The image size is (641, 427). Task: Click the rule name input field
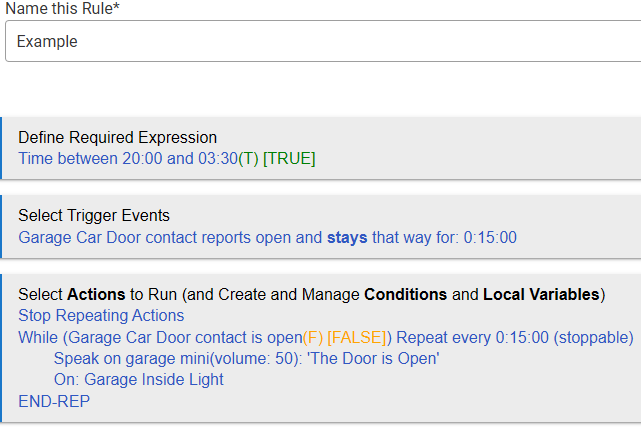point(320,42)
